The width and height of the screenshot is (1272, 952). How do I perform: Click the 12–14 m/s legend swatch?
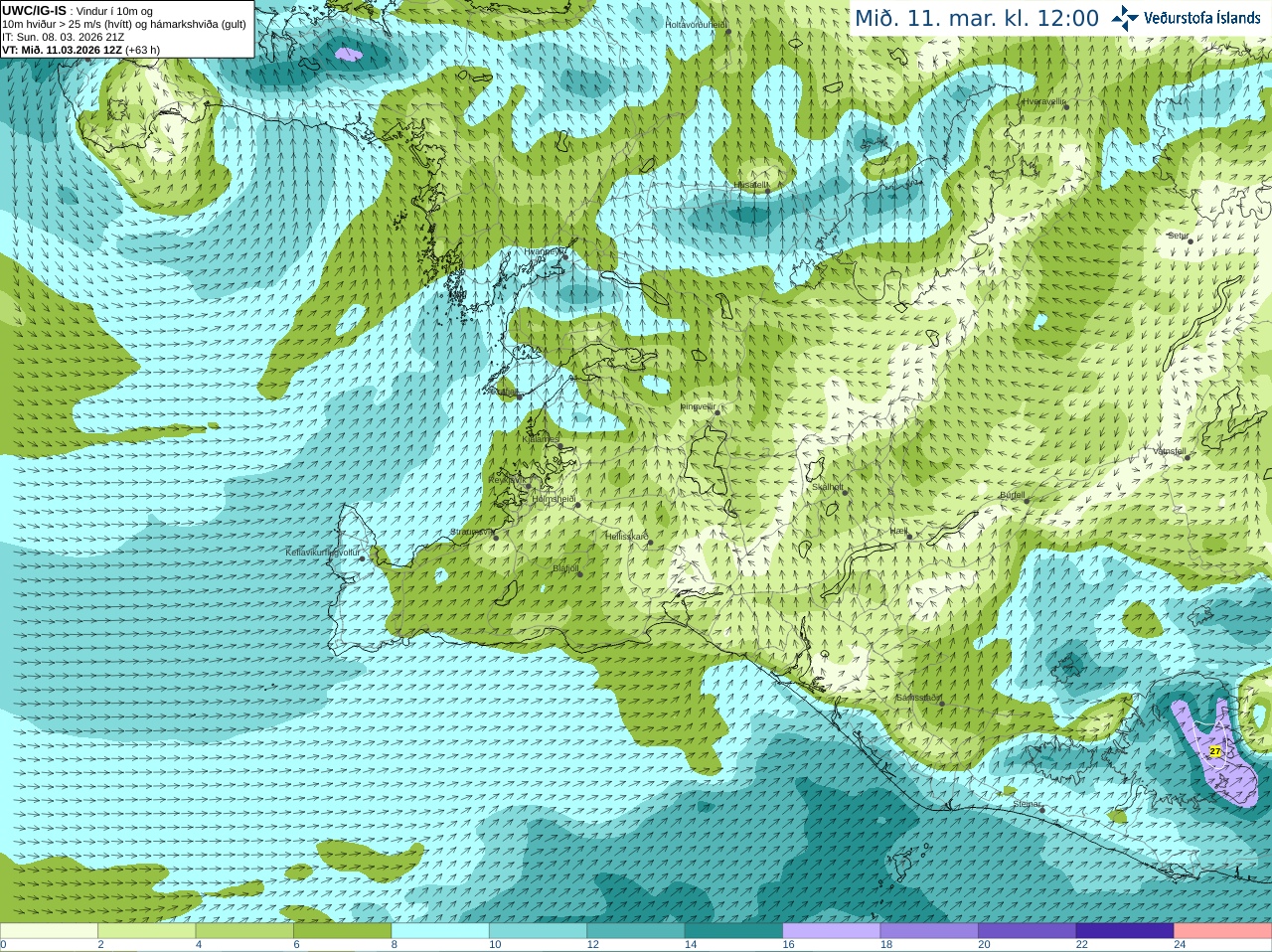(636, 931)
